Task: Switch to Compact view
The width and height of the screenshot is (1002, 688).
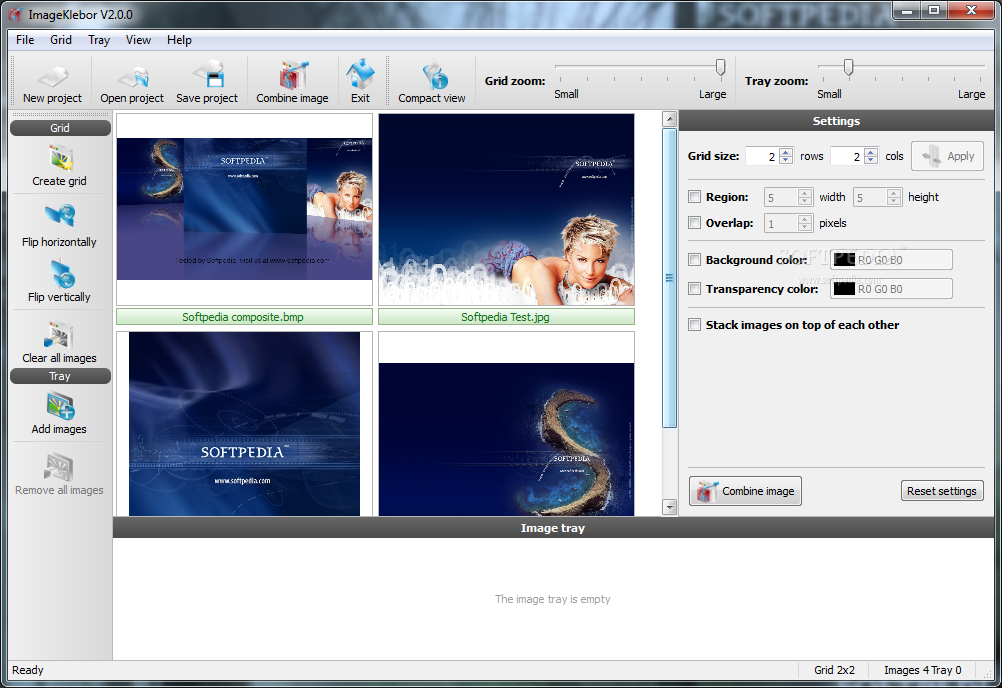Action: click(432, 81)
